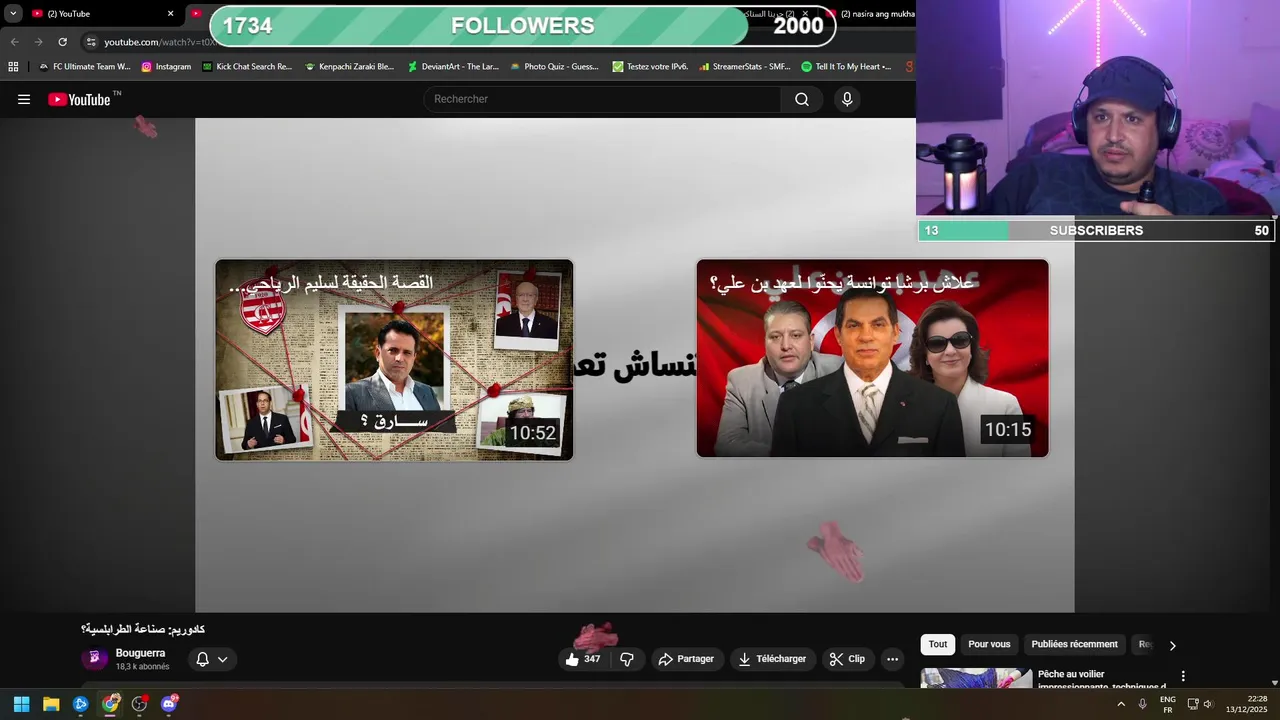The image size is (1280, 720).
Task: Open File Explorer from the taskbar
Action: (51, 704)
